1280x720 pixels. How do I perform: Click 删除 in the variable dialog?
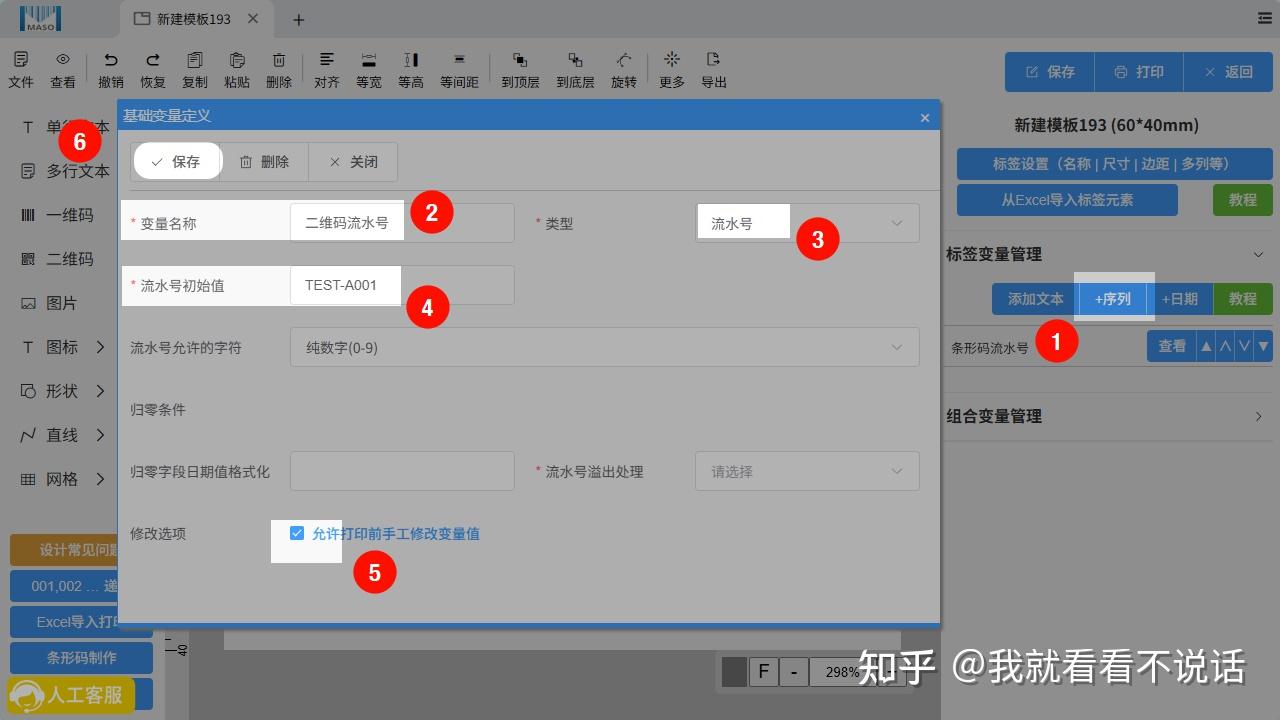tap(264, 161)
